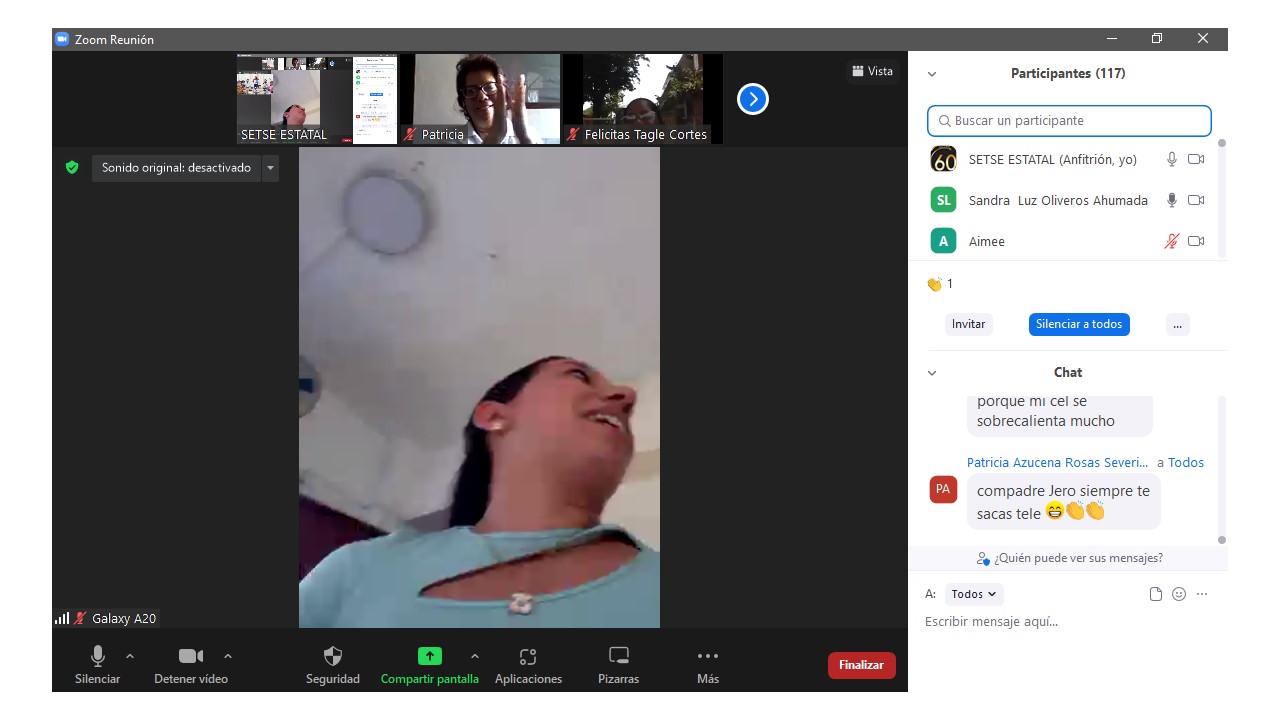Image resolution: width=1280 pixels, height=720 pixels.
Task: Open the Aplicaciones apps icon
Action: click(528, 657)
